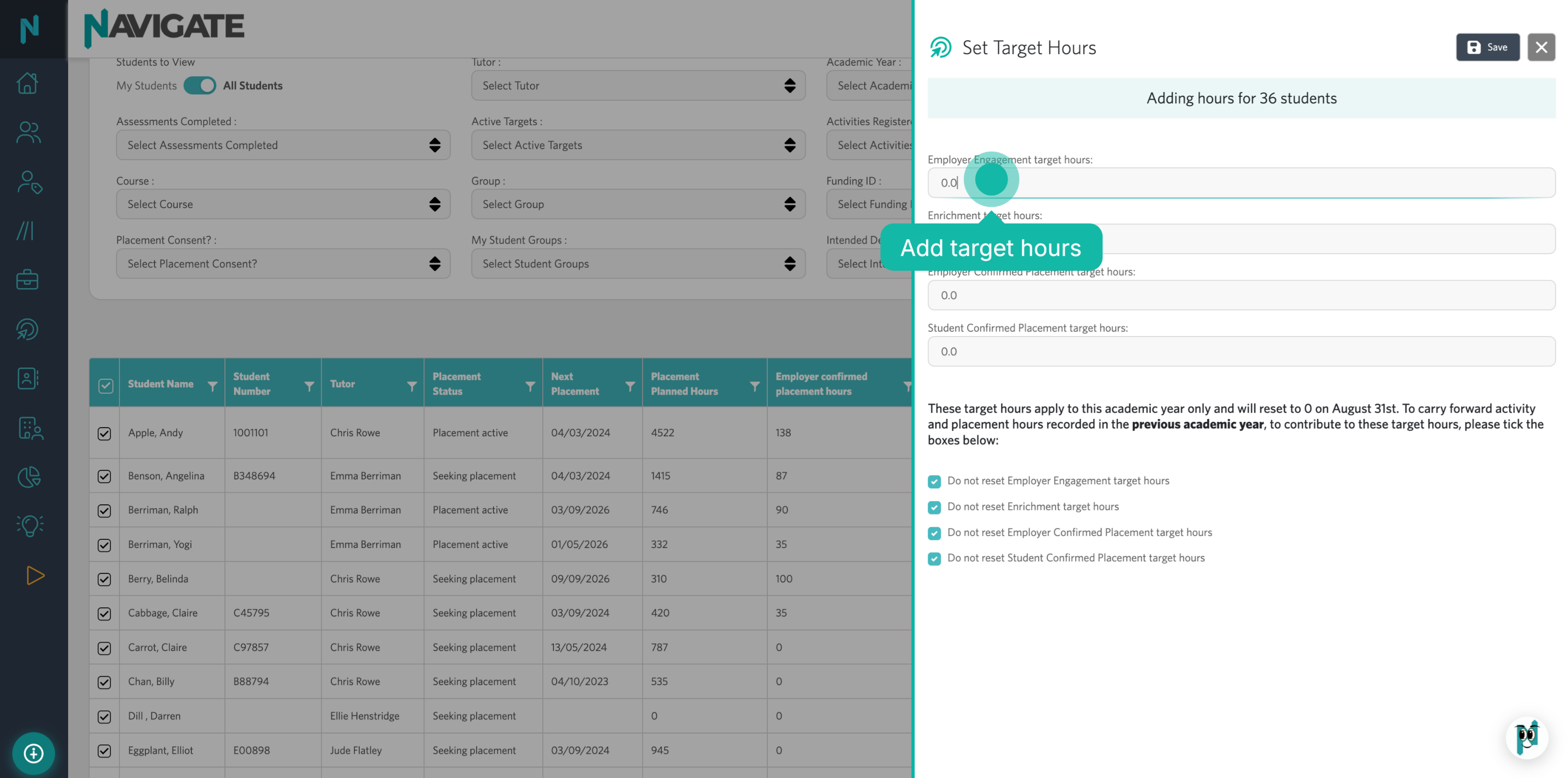Filter the Placement Status column
The image size is (1568, 778).
pos(530,386)
